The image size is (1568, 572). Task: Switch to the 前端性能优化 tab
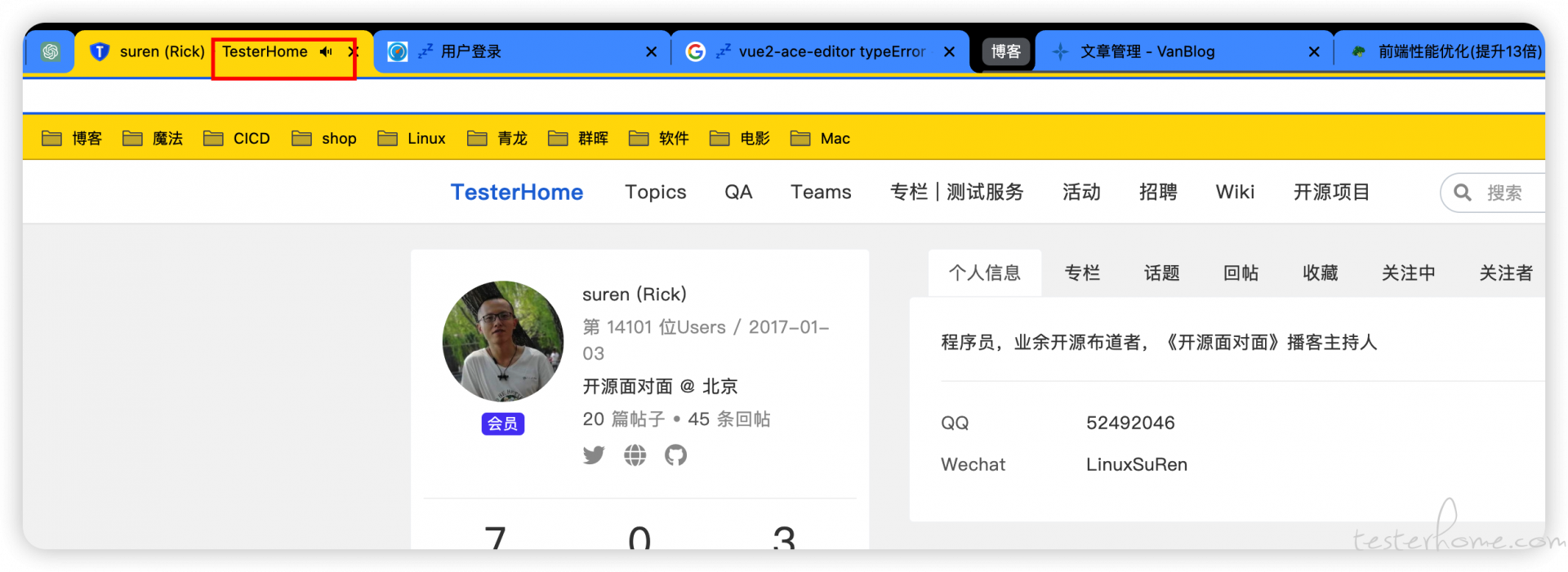tap(1441, 51)
